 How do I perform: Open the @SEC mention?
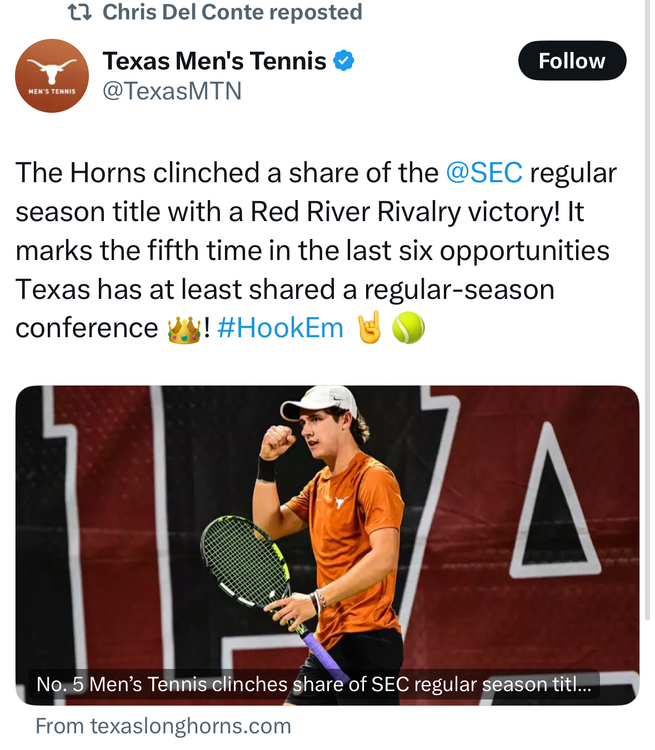tap(484, 173)
